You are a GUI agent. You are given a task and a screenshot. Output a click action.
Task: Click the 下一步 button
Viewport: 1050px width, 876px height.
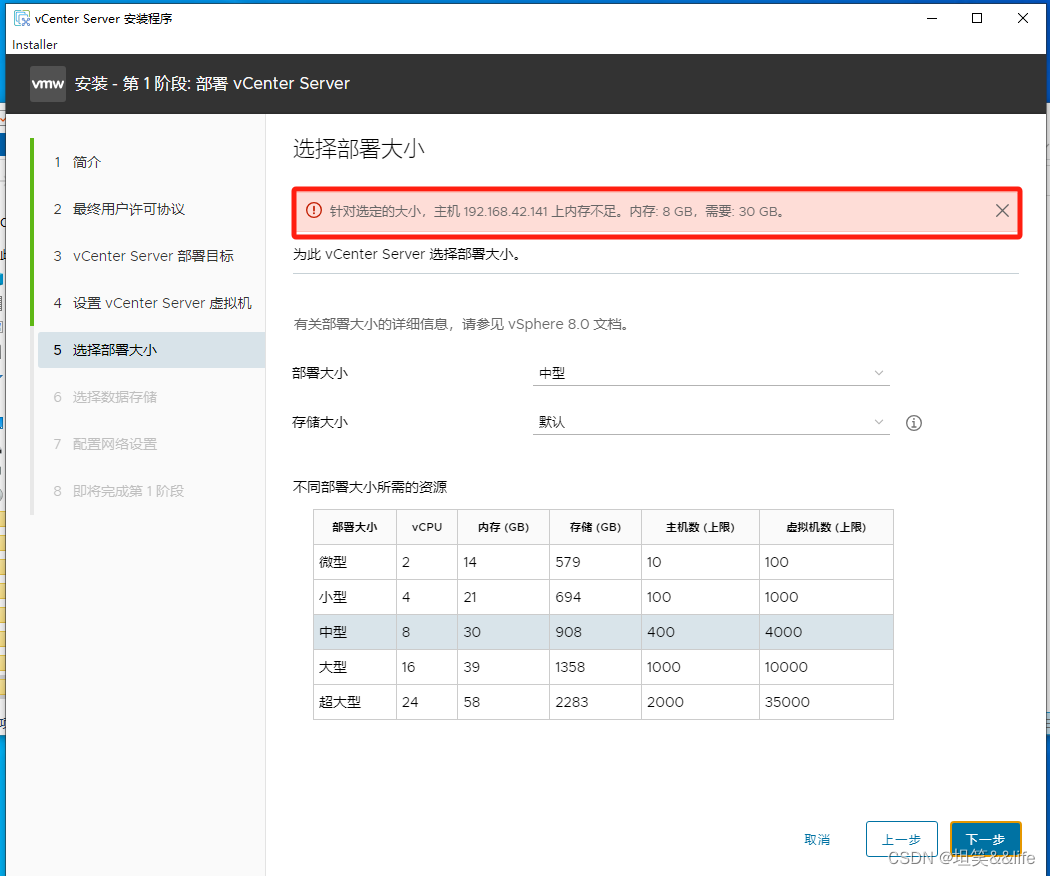click(985, 838)
